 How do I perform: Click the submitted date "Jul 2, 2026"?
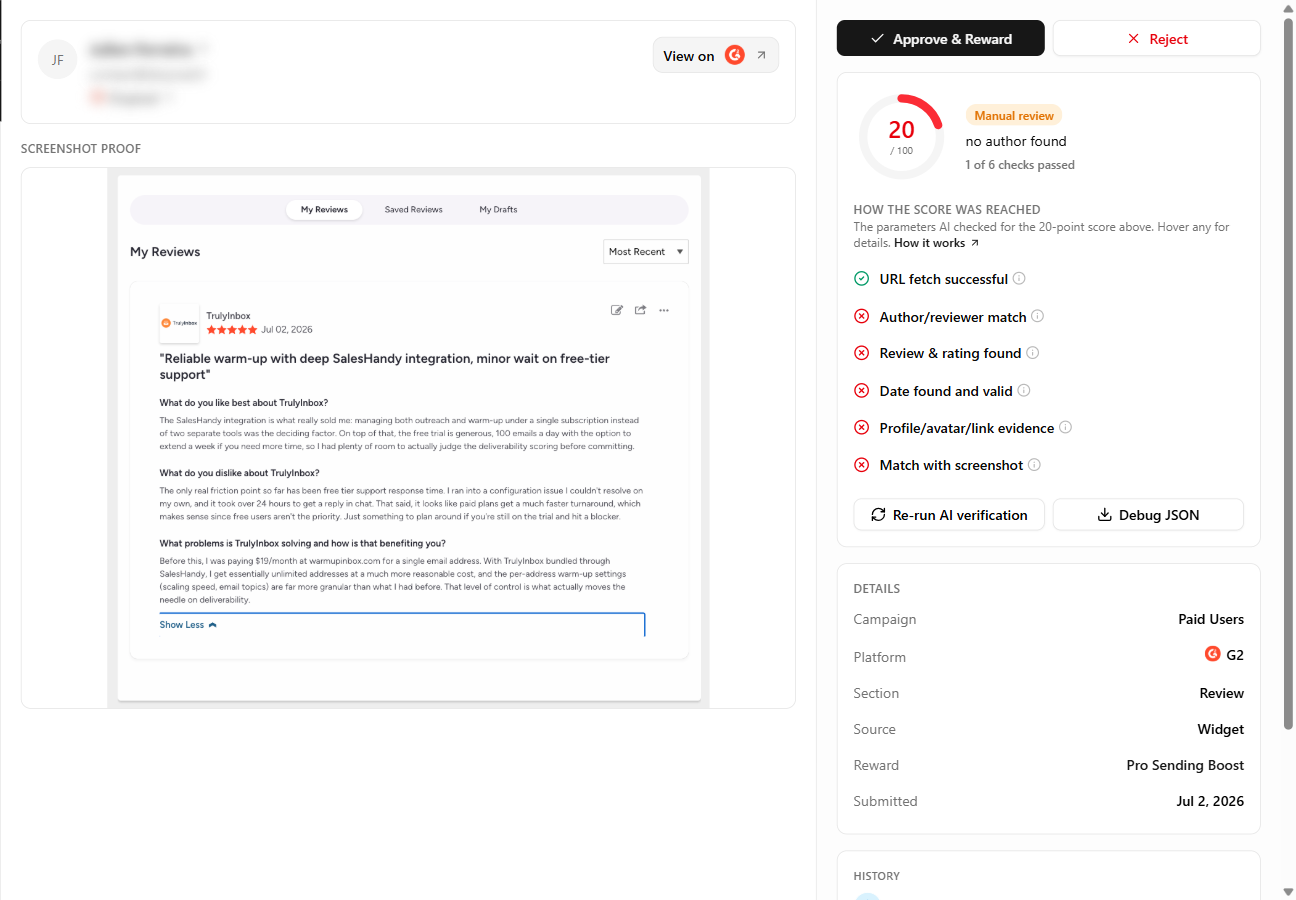coord(1210,802)
